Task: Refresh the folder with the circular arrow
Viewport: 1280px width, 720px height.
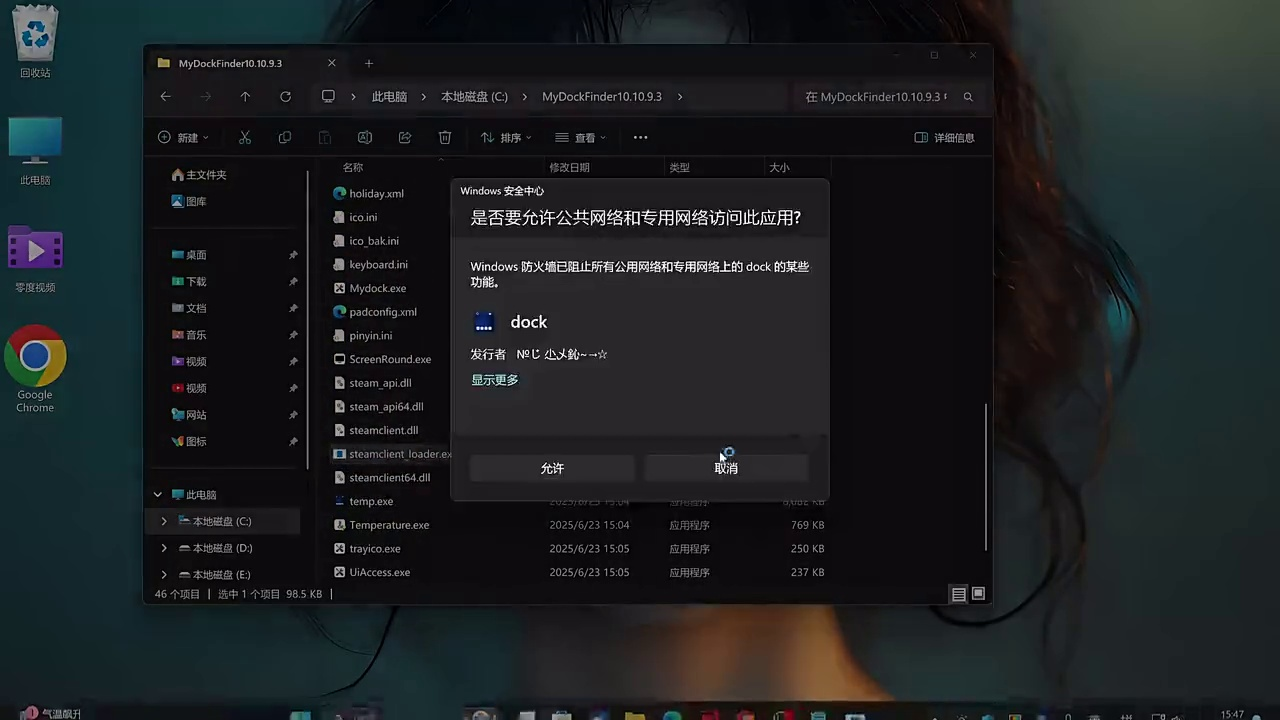Action: pyautogui.click(x=286, y=96)
